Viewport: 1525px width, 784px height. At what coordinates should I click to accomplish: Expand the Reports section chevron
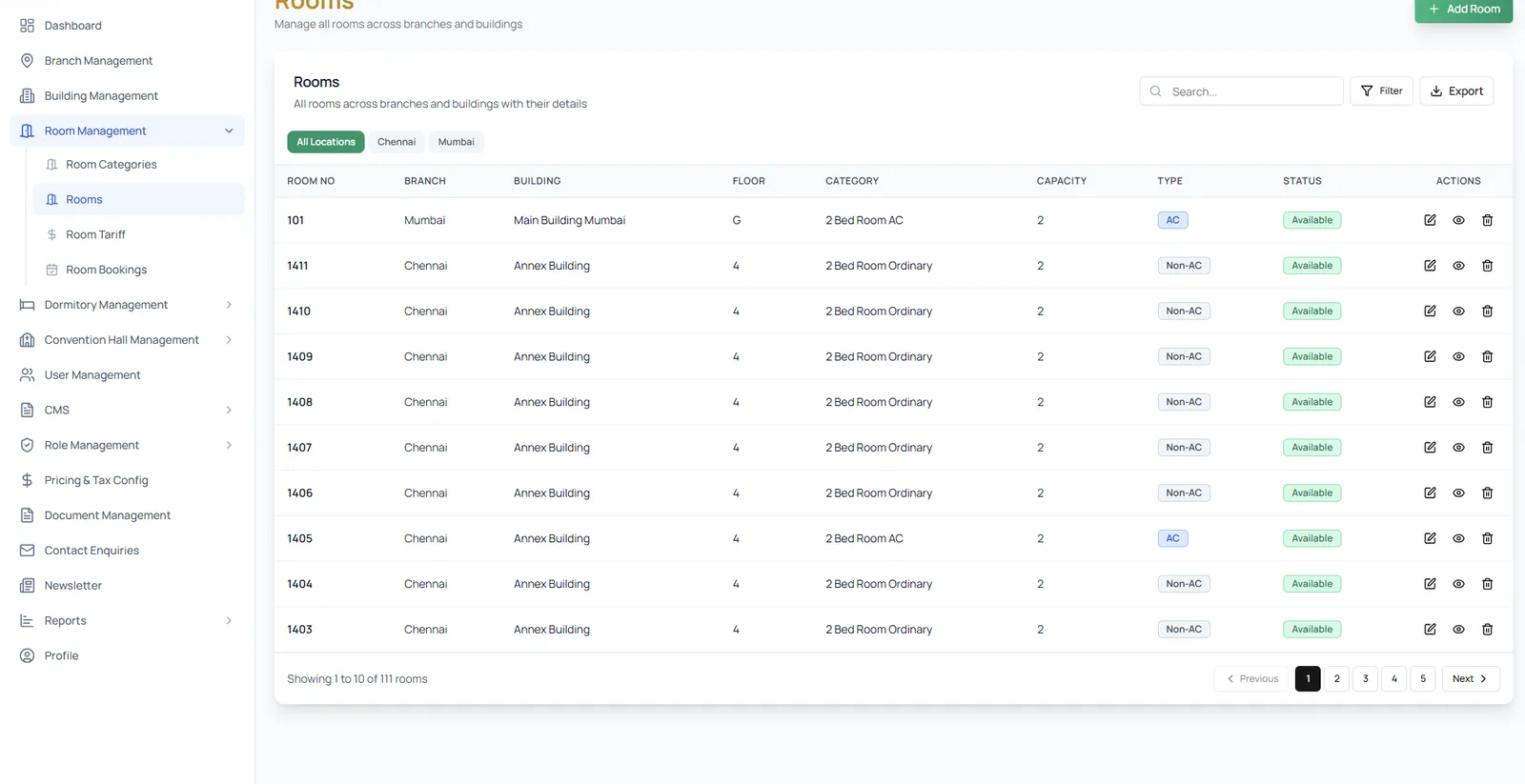pos(229,620)
